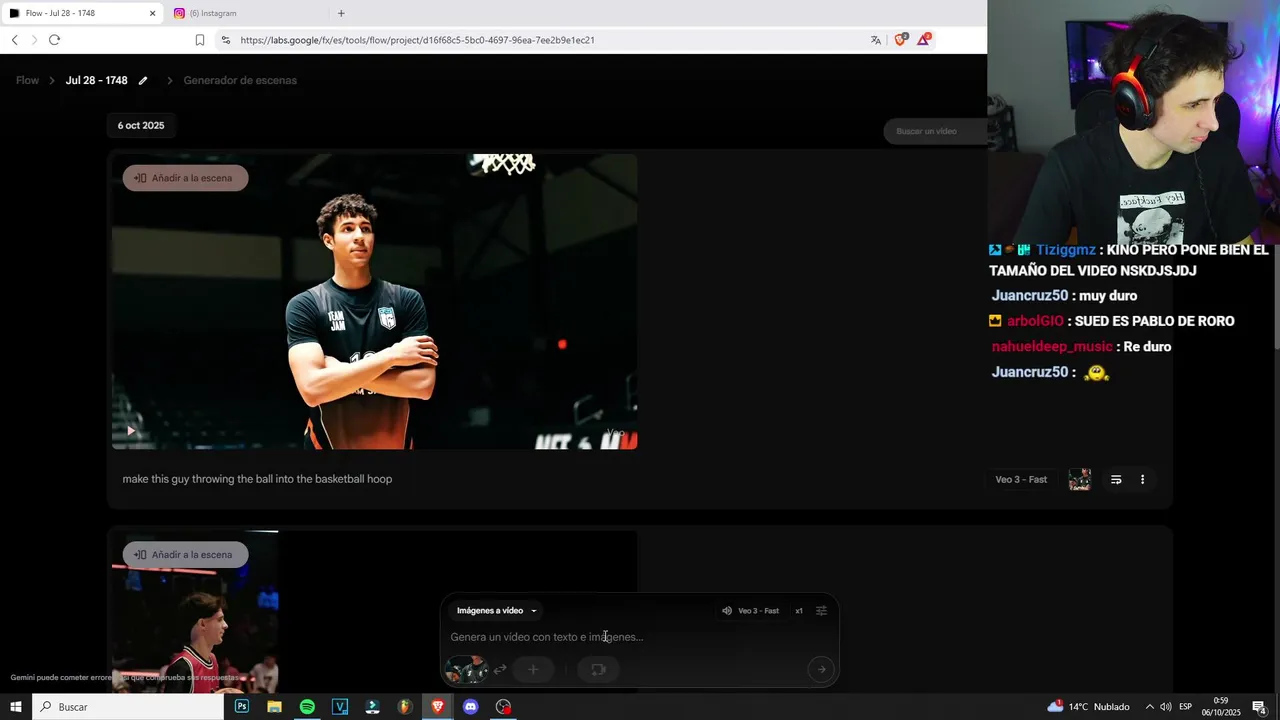Select project title Jul 28 - 1748
1280x720 pixels.
pyautogui.click(x=96, y=80)
